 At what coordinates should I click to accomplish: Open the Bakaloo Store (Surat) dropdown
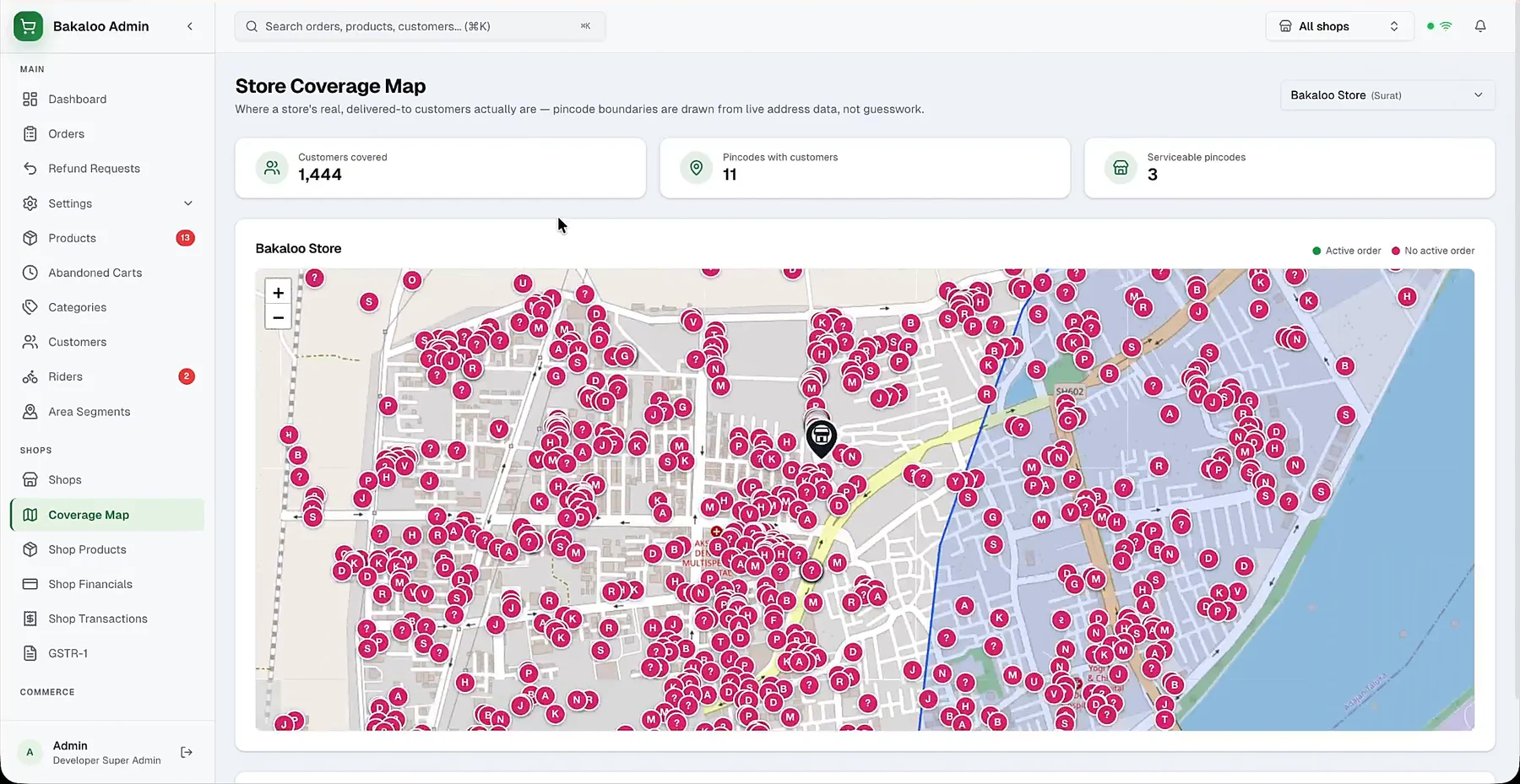(x=1387, y=95)
